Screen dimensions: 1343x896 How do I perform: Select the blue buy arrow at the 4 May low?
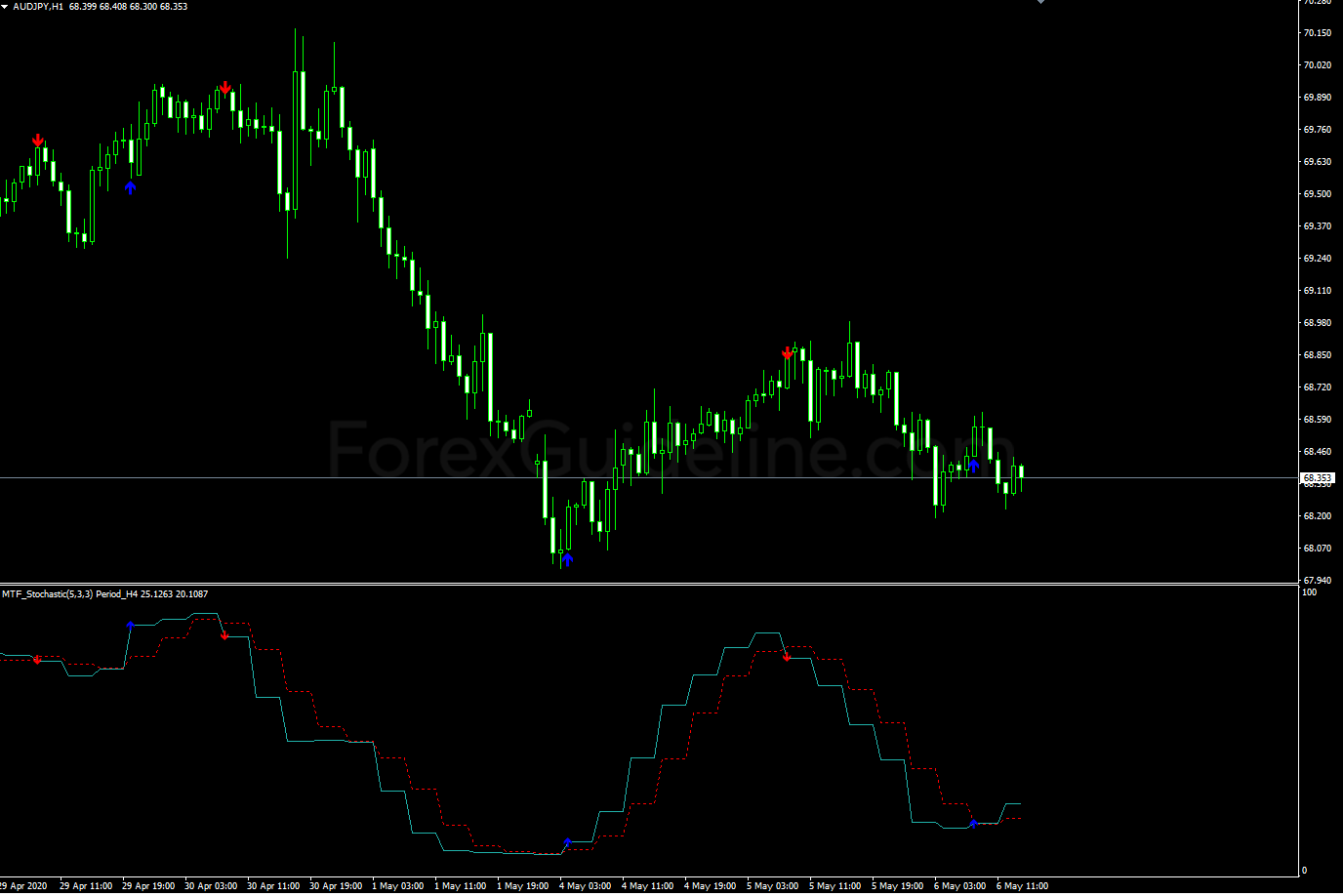pos(567,559)
